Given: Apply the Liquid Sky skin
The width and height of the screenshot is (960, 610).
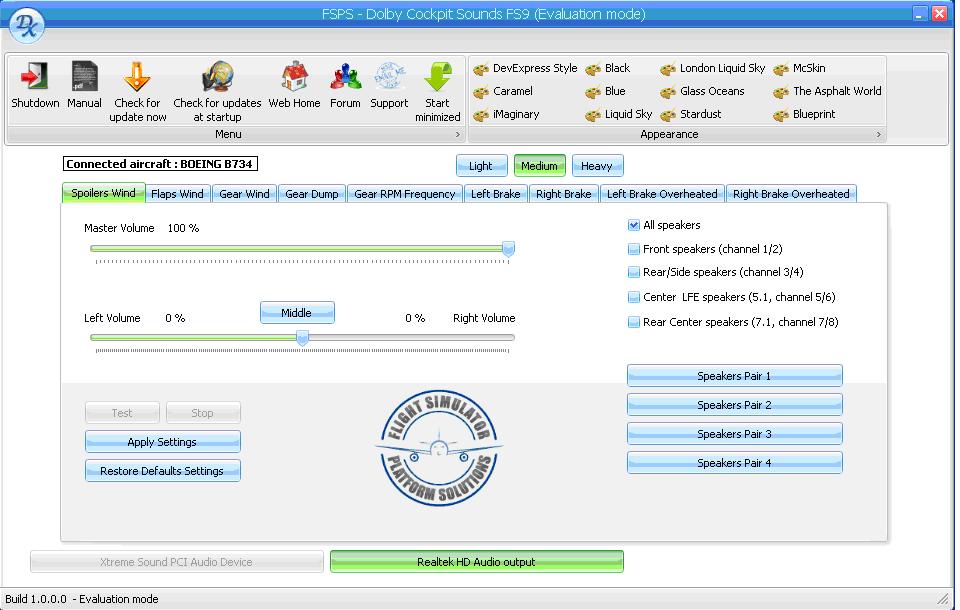Looking at the screenshot, I should (618, 115).
